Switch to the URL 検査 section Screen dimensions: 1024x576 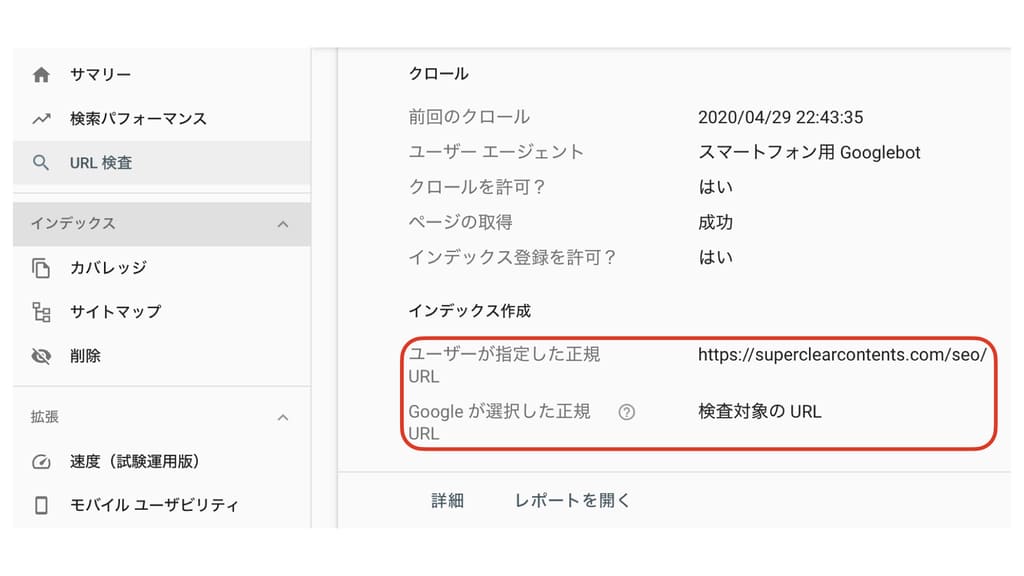click(x=100, y=162)
